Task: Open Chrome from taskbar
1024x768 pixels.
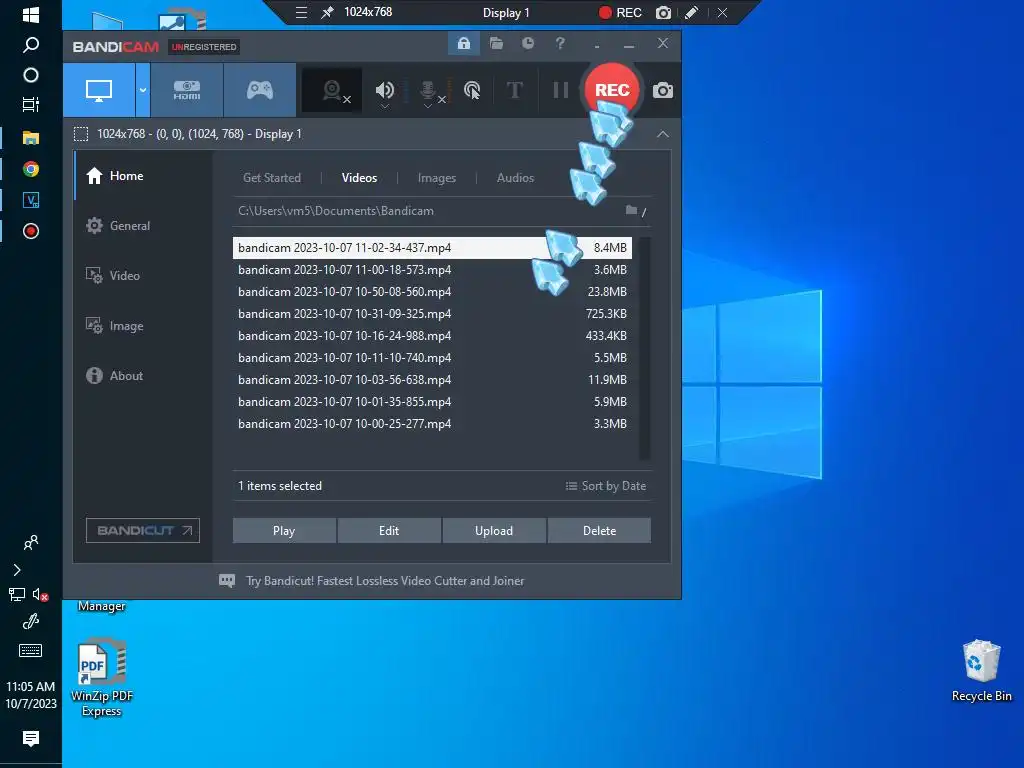Action: coord(31,169)
